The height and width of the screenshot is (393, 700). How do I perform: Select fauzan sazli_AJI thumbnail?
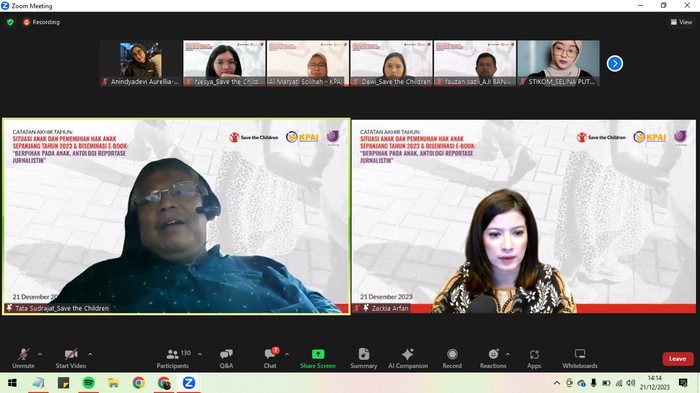tap(475, 63)
